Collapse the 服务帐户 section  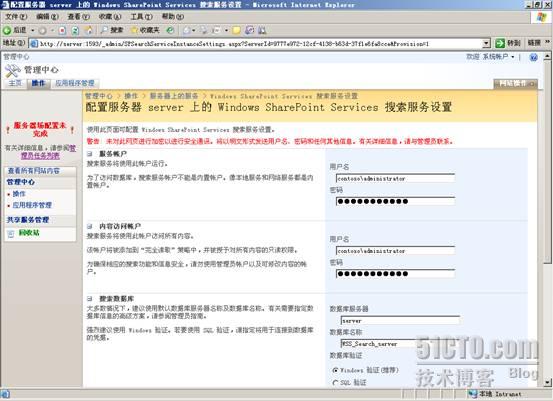[x=90, y=154]
